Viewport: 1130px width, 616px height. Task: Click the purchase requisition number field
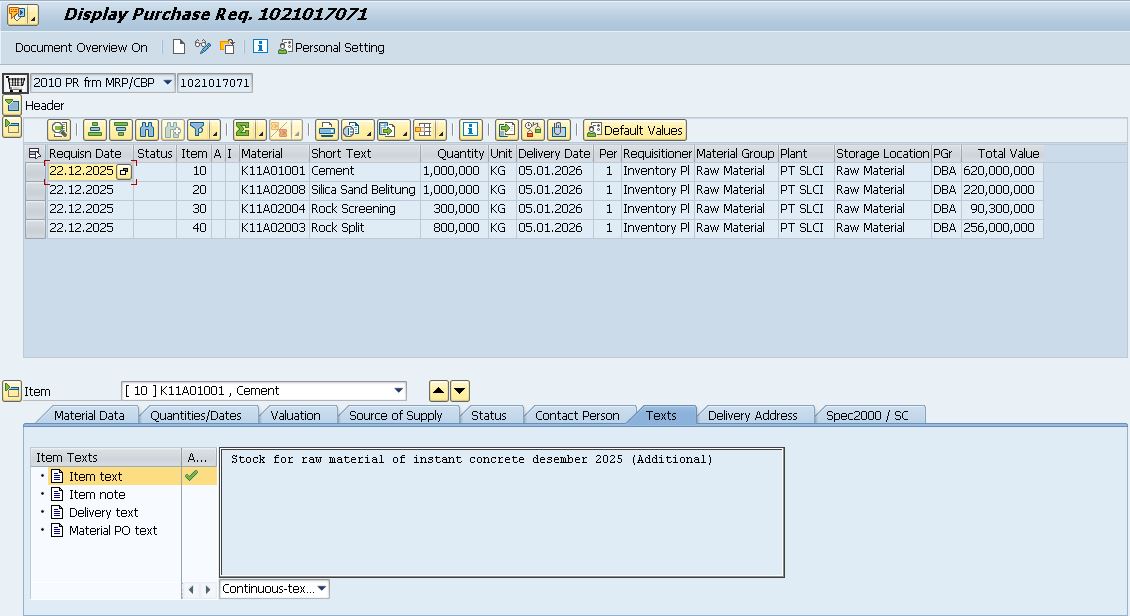tap(215, 83)
